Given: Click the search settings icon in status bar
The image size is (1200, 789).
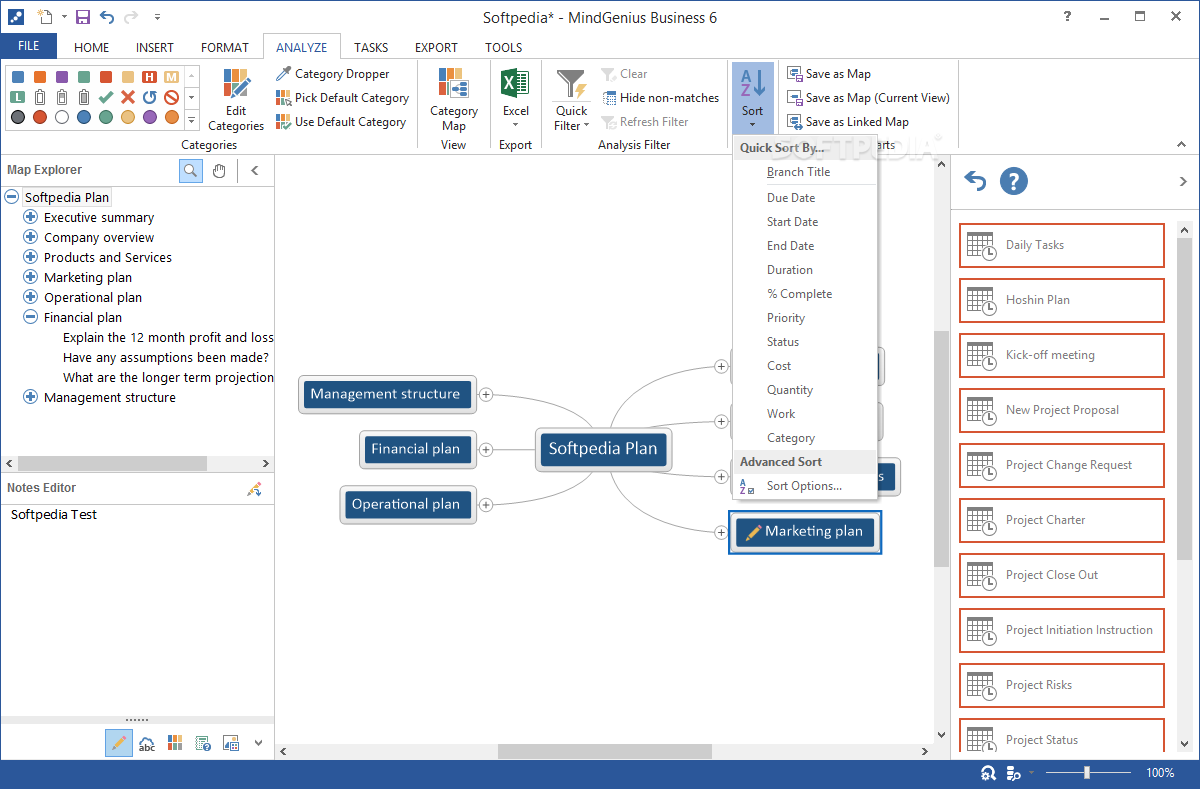Looking at the screenshot, I should coord(988,773).
